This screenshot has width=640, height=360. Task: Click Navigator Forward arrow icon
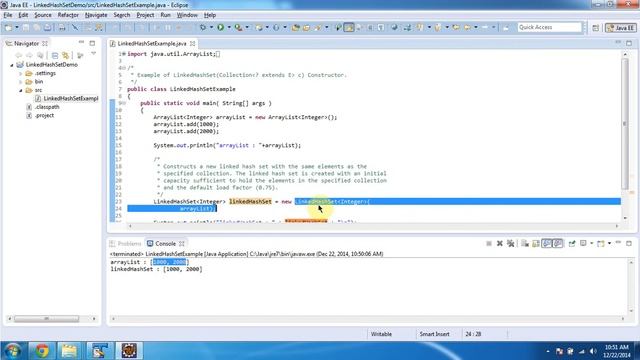tap(29, 55)
